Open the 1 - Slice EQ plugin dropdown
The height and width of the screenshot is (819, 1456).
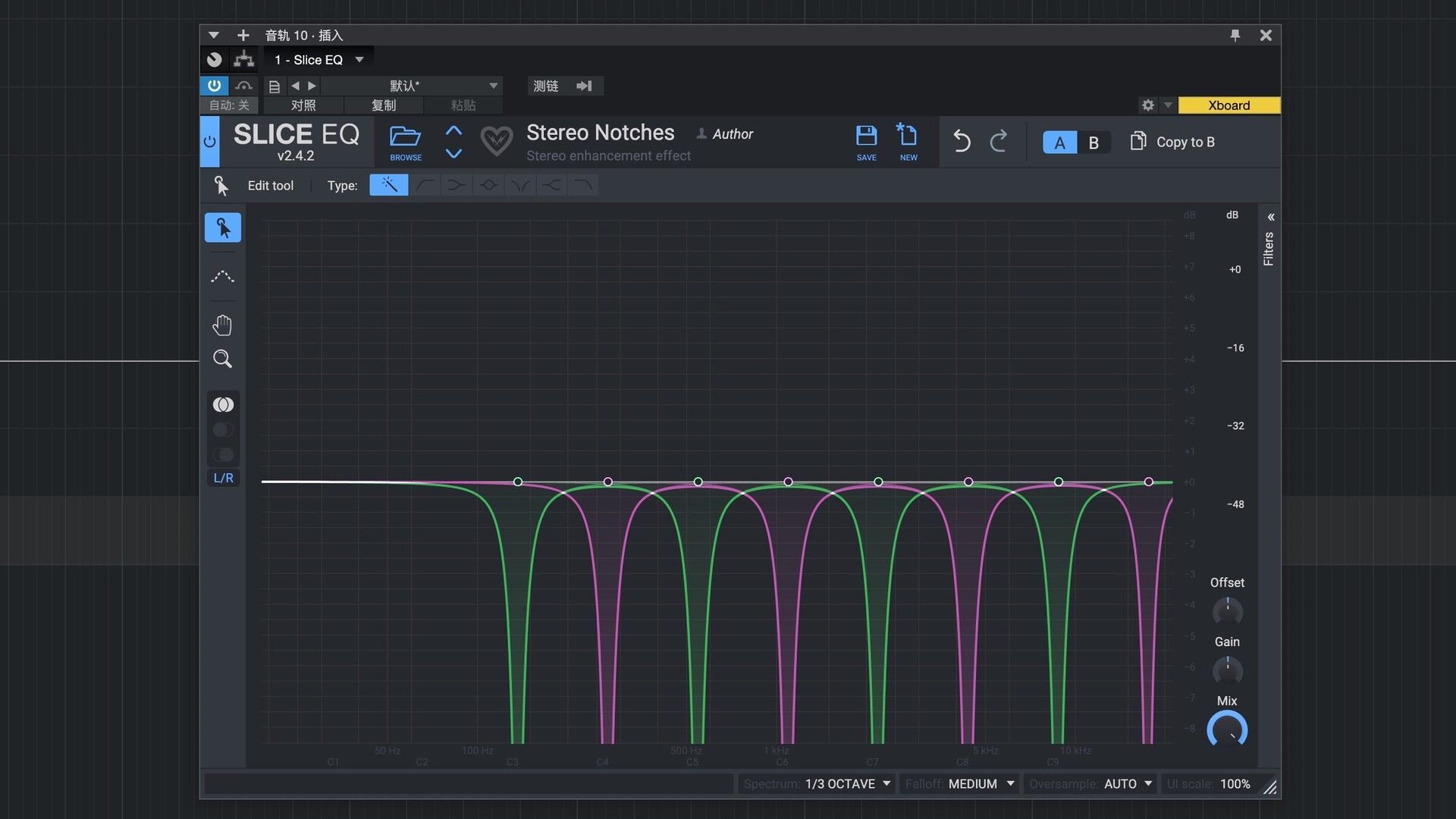pyautogui.click(x=318, y=60)
